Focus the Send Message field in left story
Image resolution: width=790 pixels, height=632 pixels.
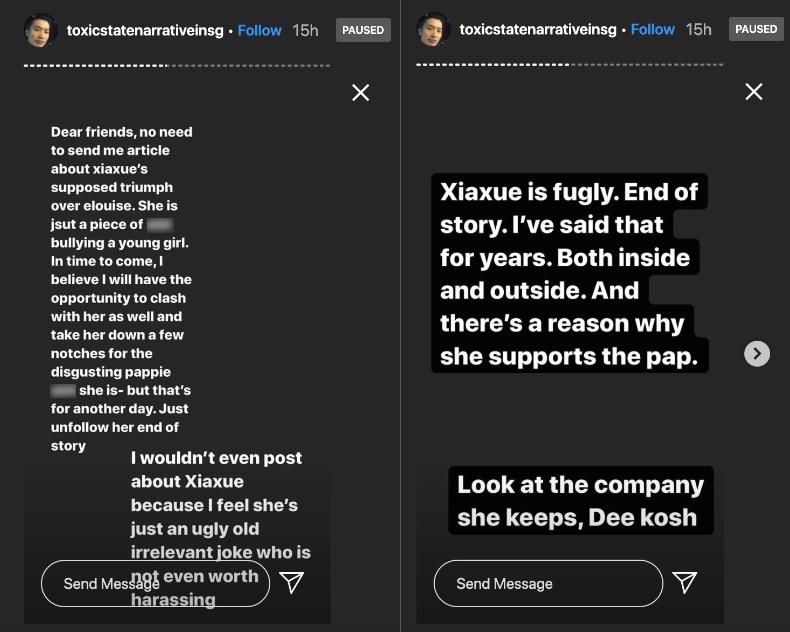[x=150, y=583]
